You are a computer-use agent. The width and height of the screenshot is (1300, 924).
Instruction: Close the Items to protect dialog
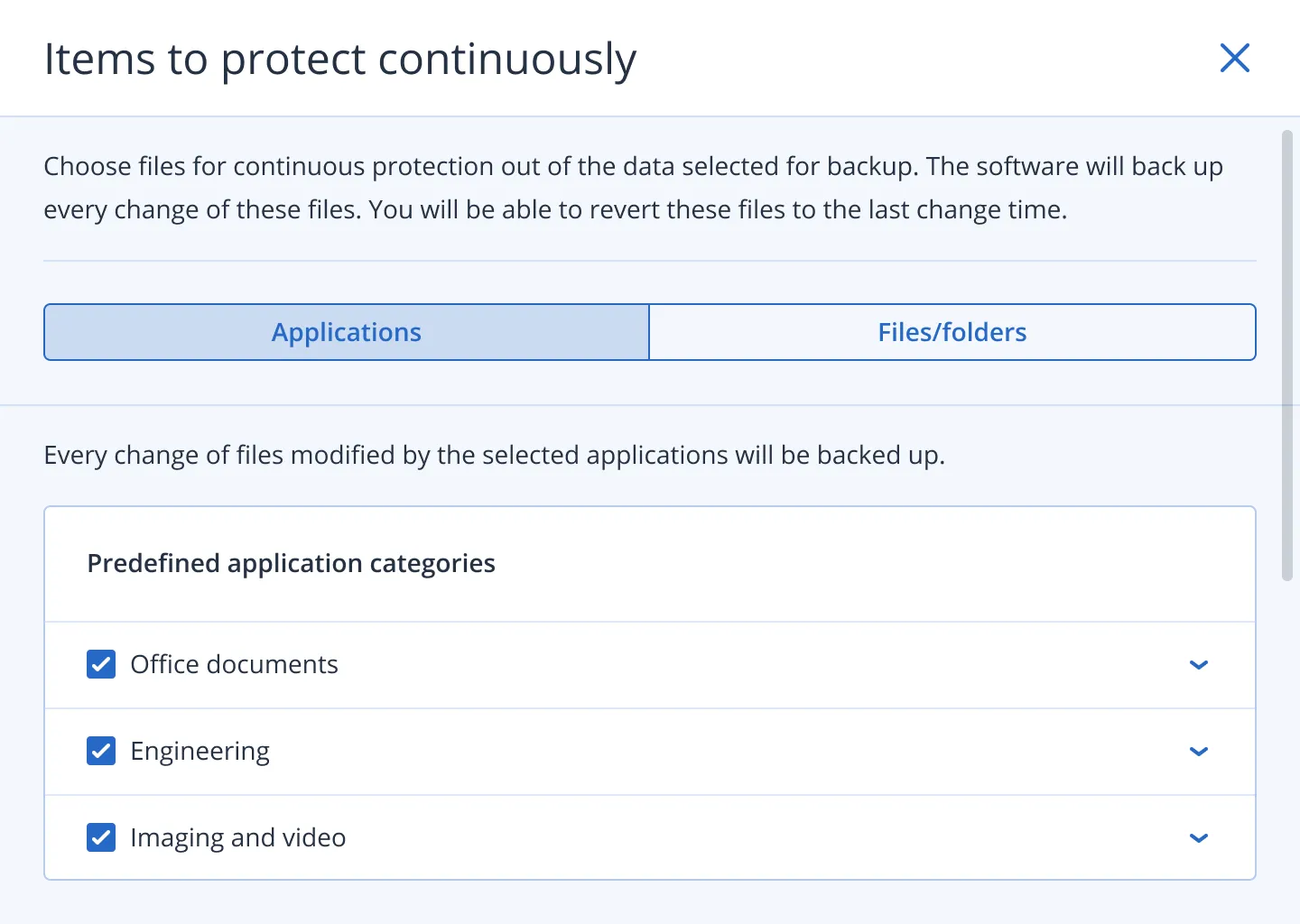[1234, 58]
